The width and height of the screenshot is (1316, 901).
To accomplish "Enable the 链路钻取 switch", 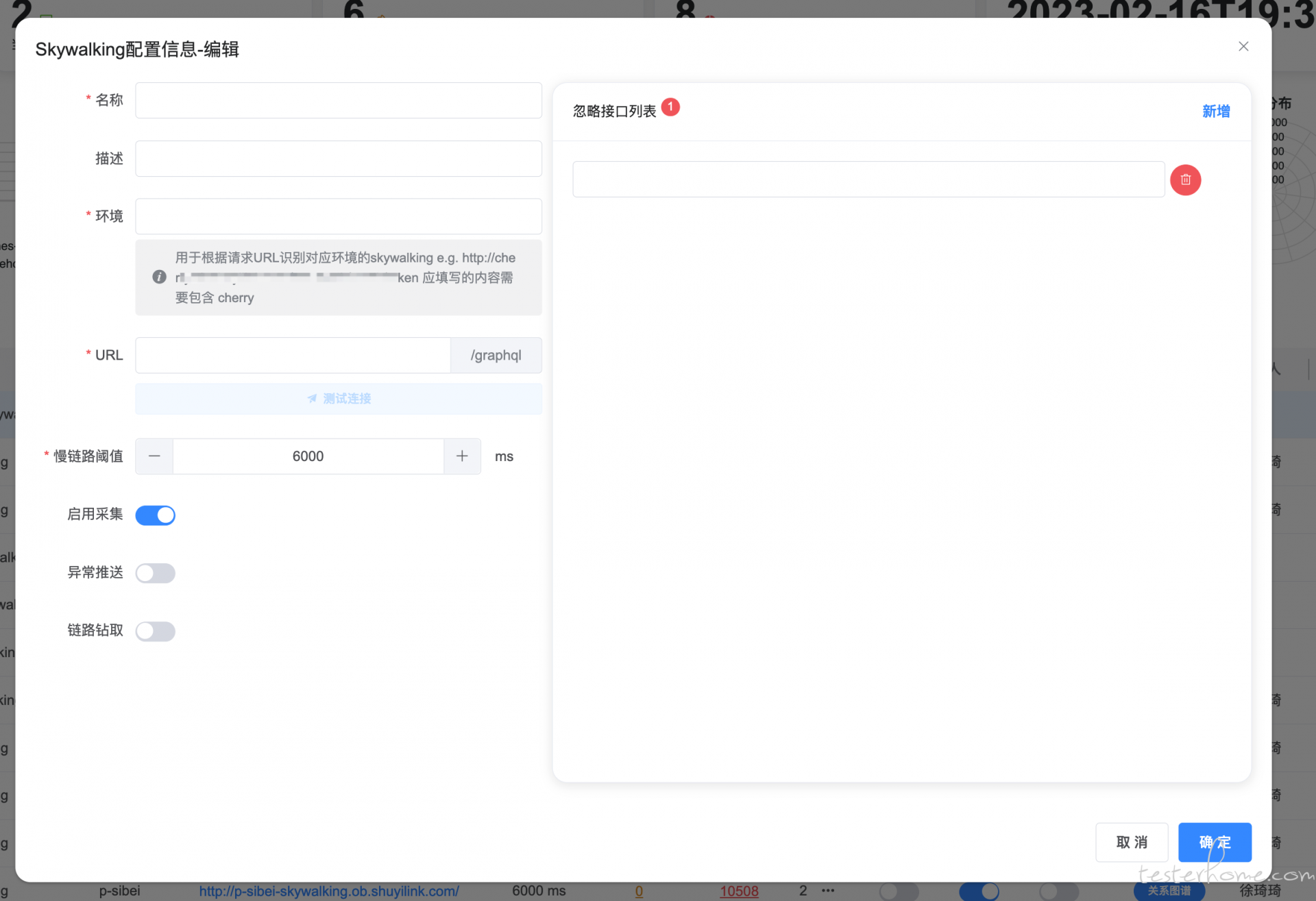I will click(155, 631).
